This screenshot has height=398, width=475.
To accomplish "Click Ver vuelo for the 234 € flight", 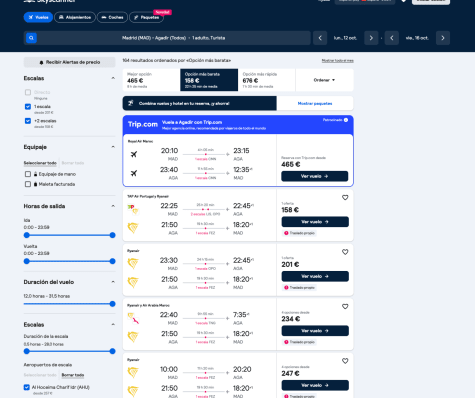I will pyautogui.click(x=315, y=331).
